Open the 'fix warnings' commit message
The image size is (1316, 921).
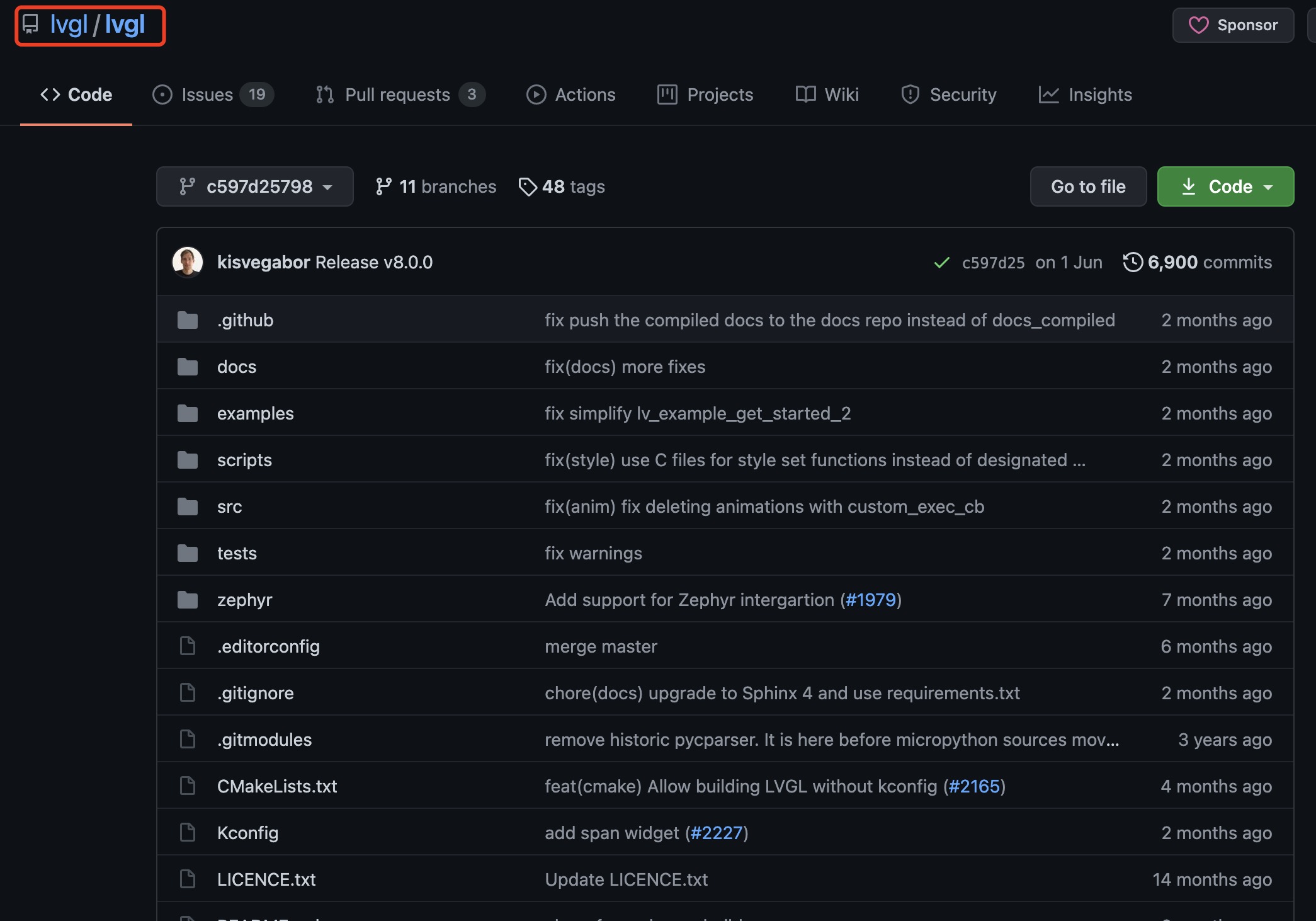tap(593, 553)
